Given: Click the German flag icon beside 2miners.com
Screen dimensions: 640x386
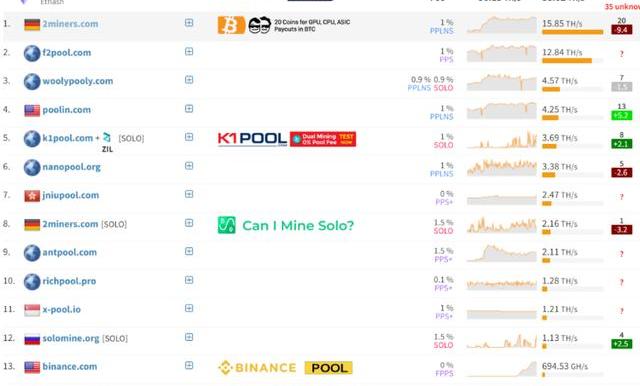Looking at the screenshot, I should pyautogui.click(x=32, y=24).
